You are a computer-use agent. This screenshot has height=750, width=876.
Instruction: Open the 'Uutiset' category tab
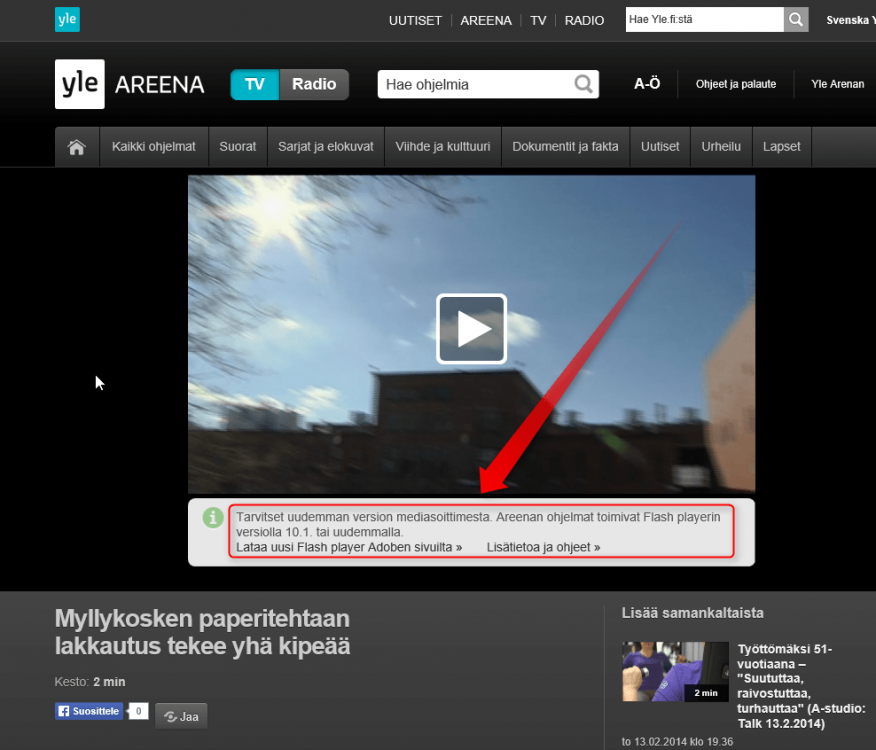pyautogui.click(x=660, y=147)
